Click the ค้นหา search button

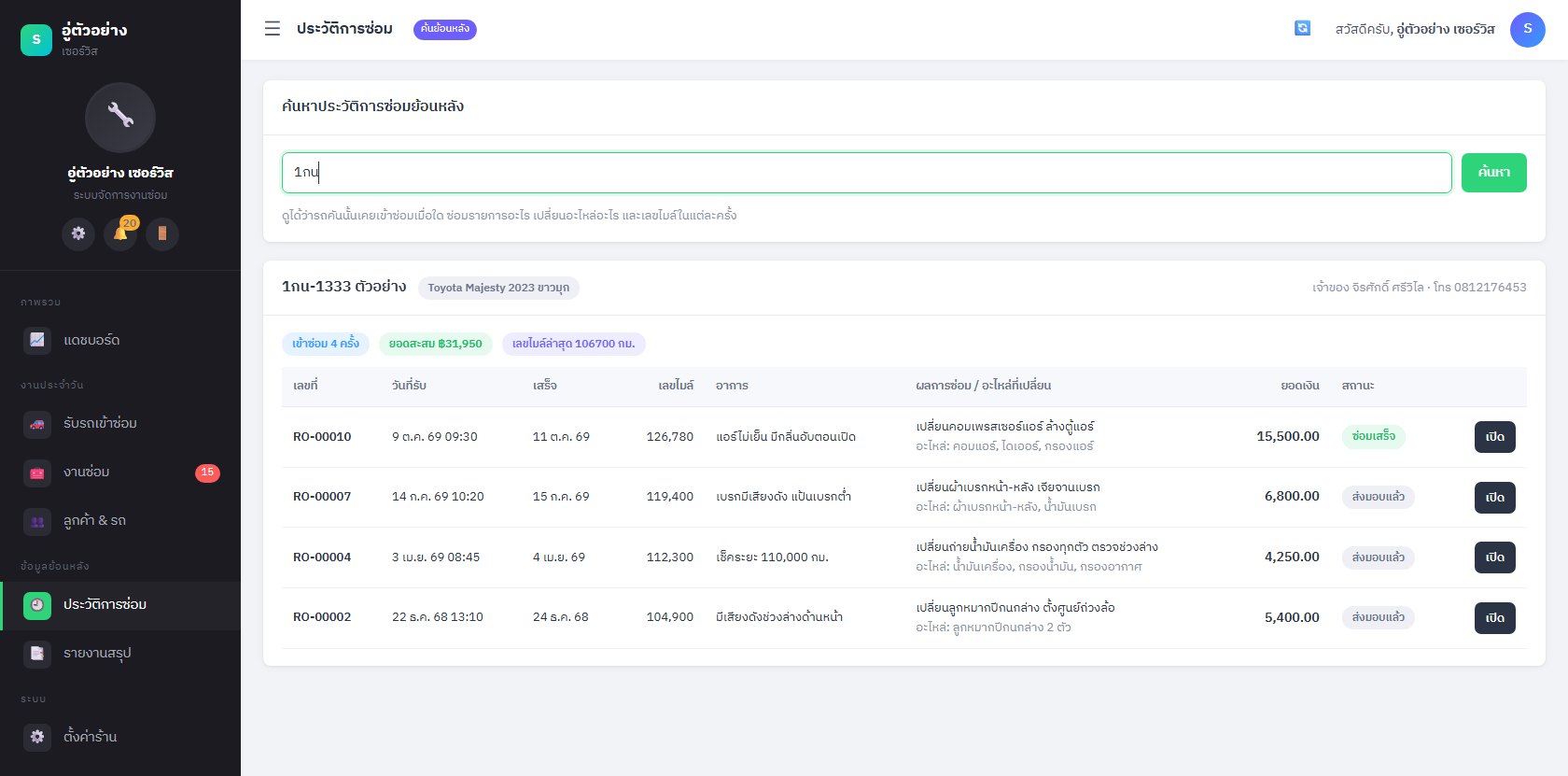coord(1493,173)
